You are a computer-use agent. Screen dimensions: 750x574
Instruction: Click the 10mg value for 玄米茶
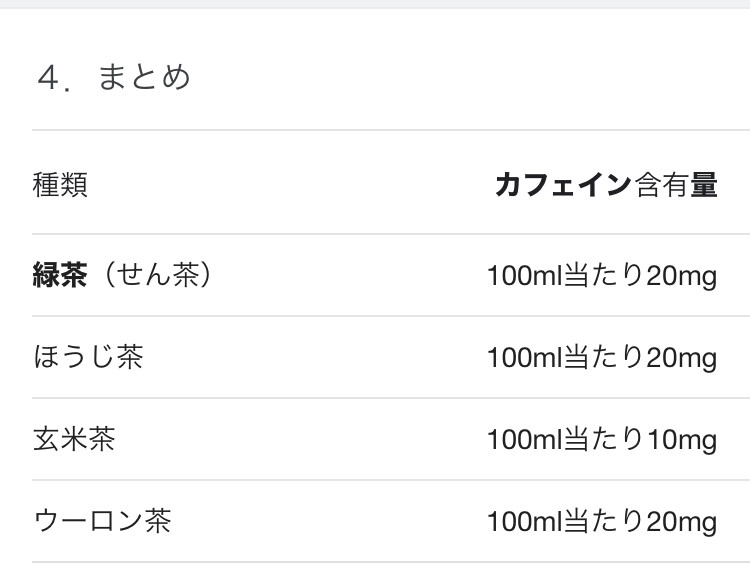click(682, 440)
